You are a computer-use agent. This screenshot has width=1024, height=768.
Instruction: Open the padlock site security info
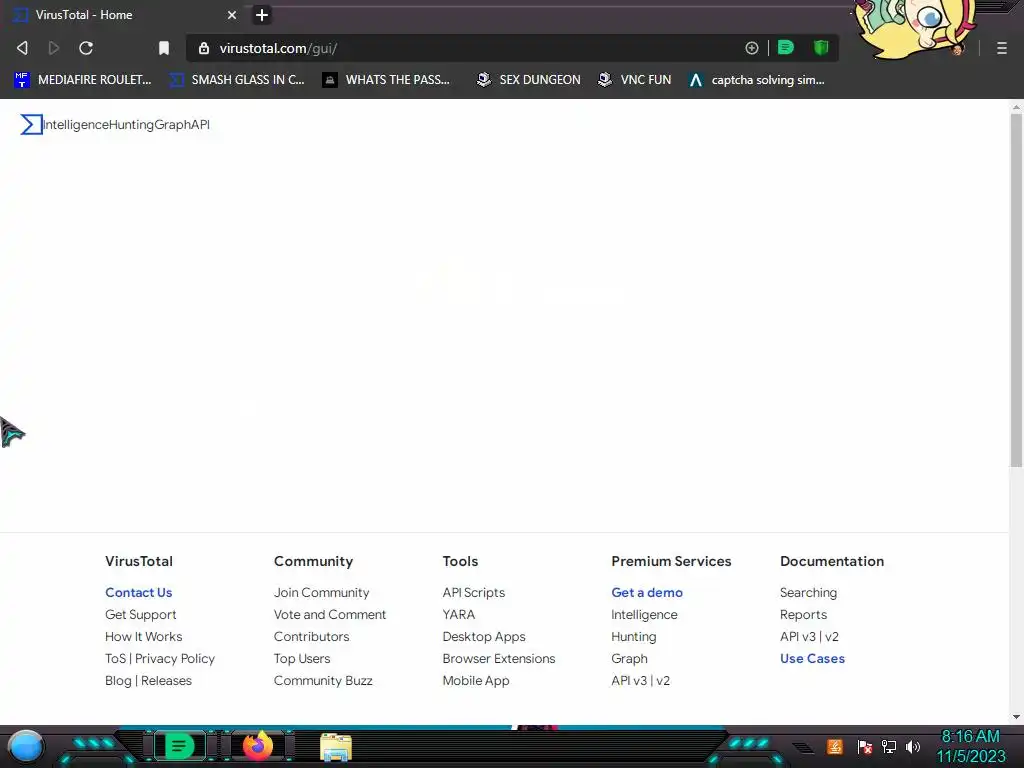click(x=204, y=48)
